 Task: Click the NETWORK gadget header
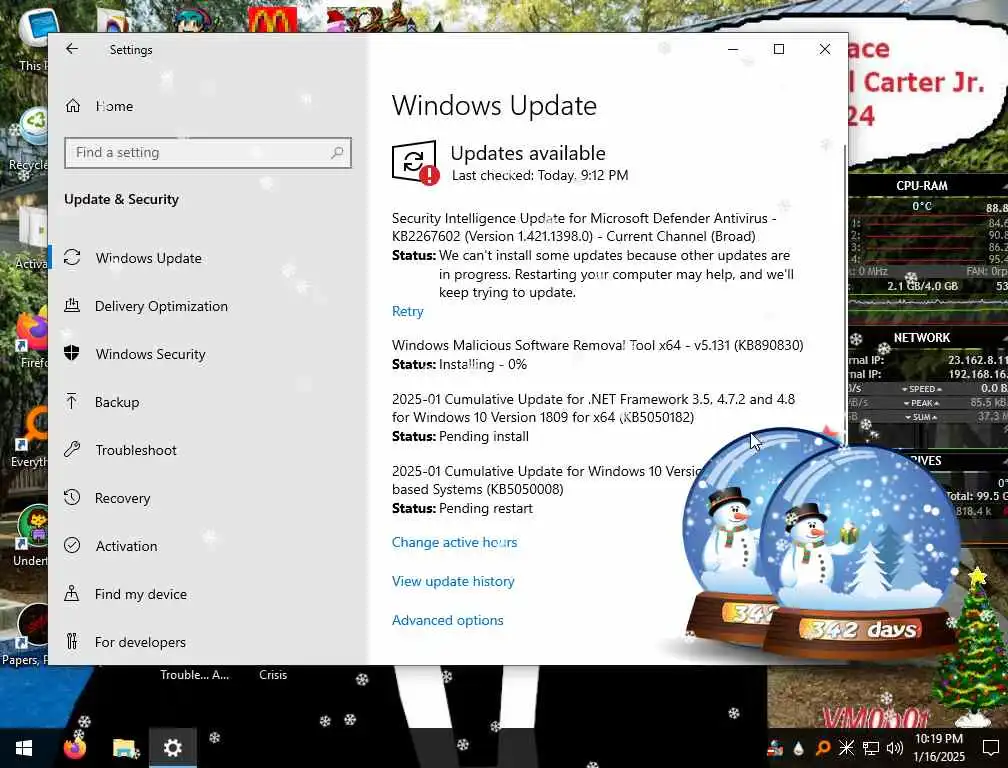click(921, 337)
